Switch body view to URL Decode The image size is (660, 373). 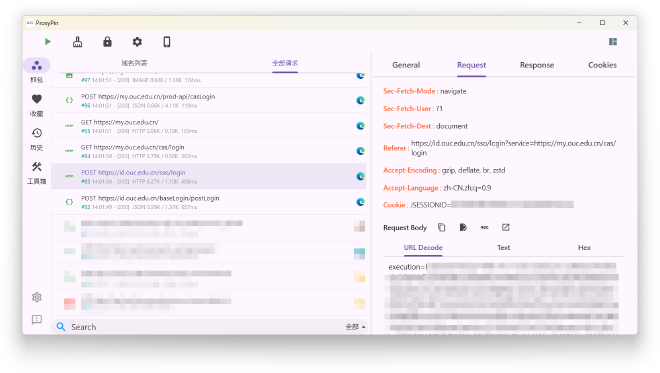(423, 248)
